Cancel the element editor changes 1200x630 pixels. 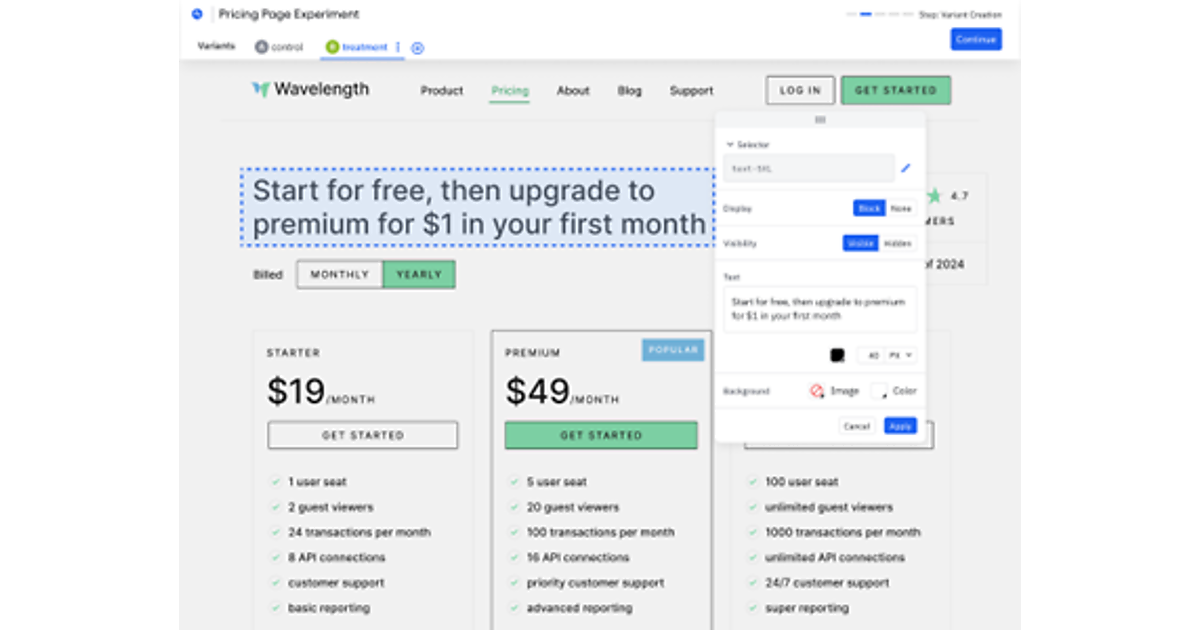(x=857, y=426)
